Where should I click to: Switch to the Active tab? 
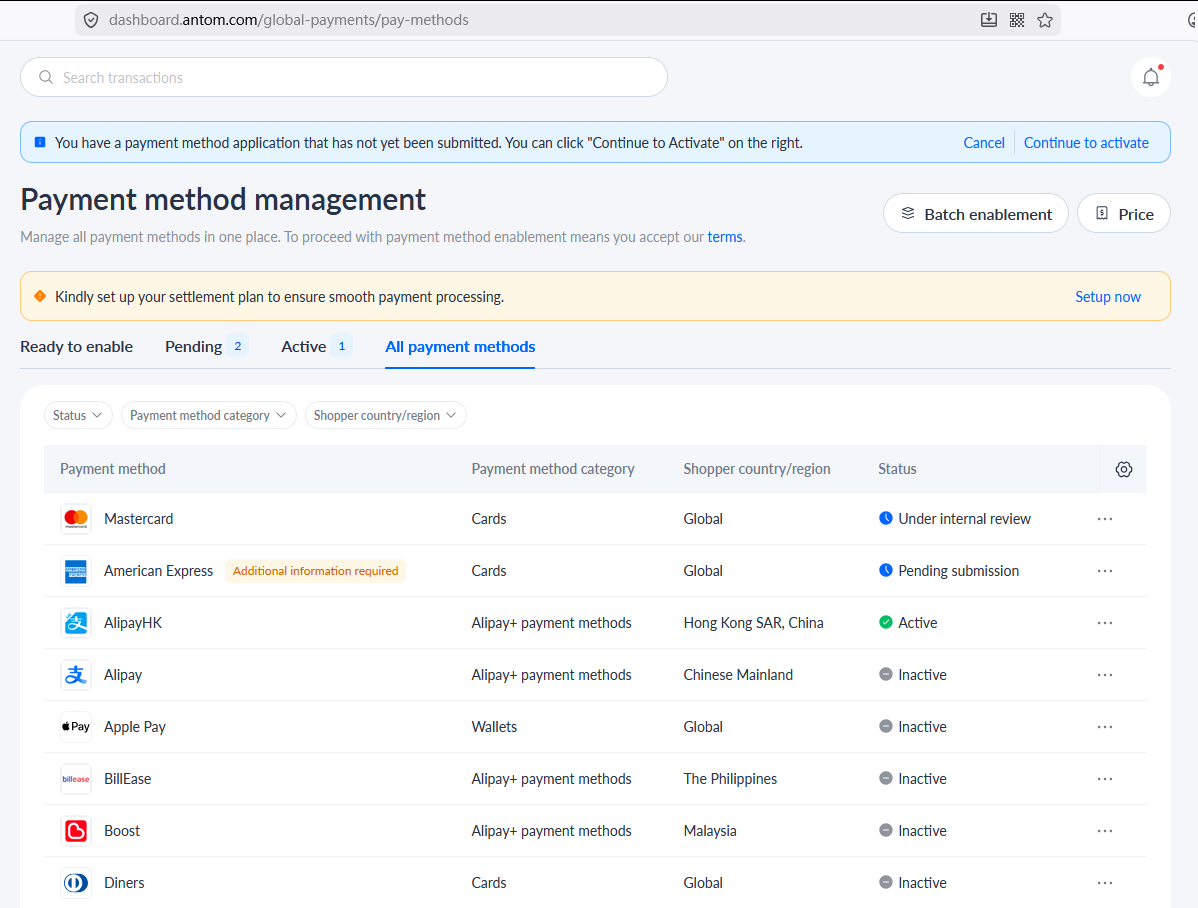coord(316,347)
